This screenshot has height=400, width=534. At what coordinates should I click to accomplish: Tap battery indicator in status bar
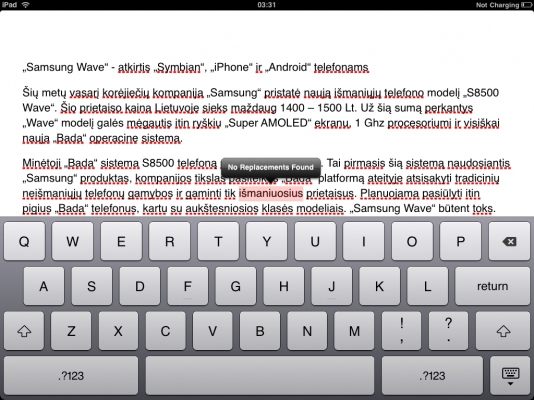(527, 5)
